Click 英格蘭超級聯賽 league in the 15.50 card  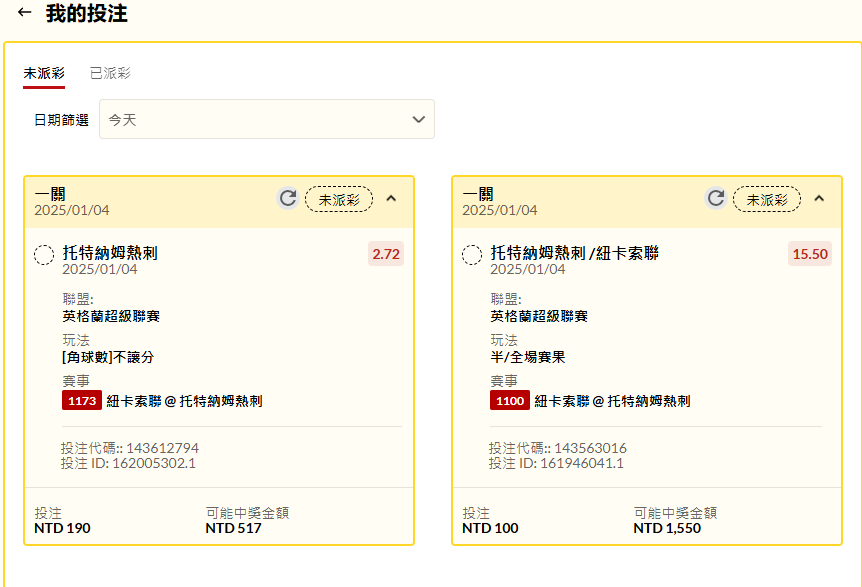pos(539,316)
